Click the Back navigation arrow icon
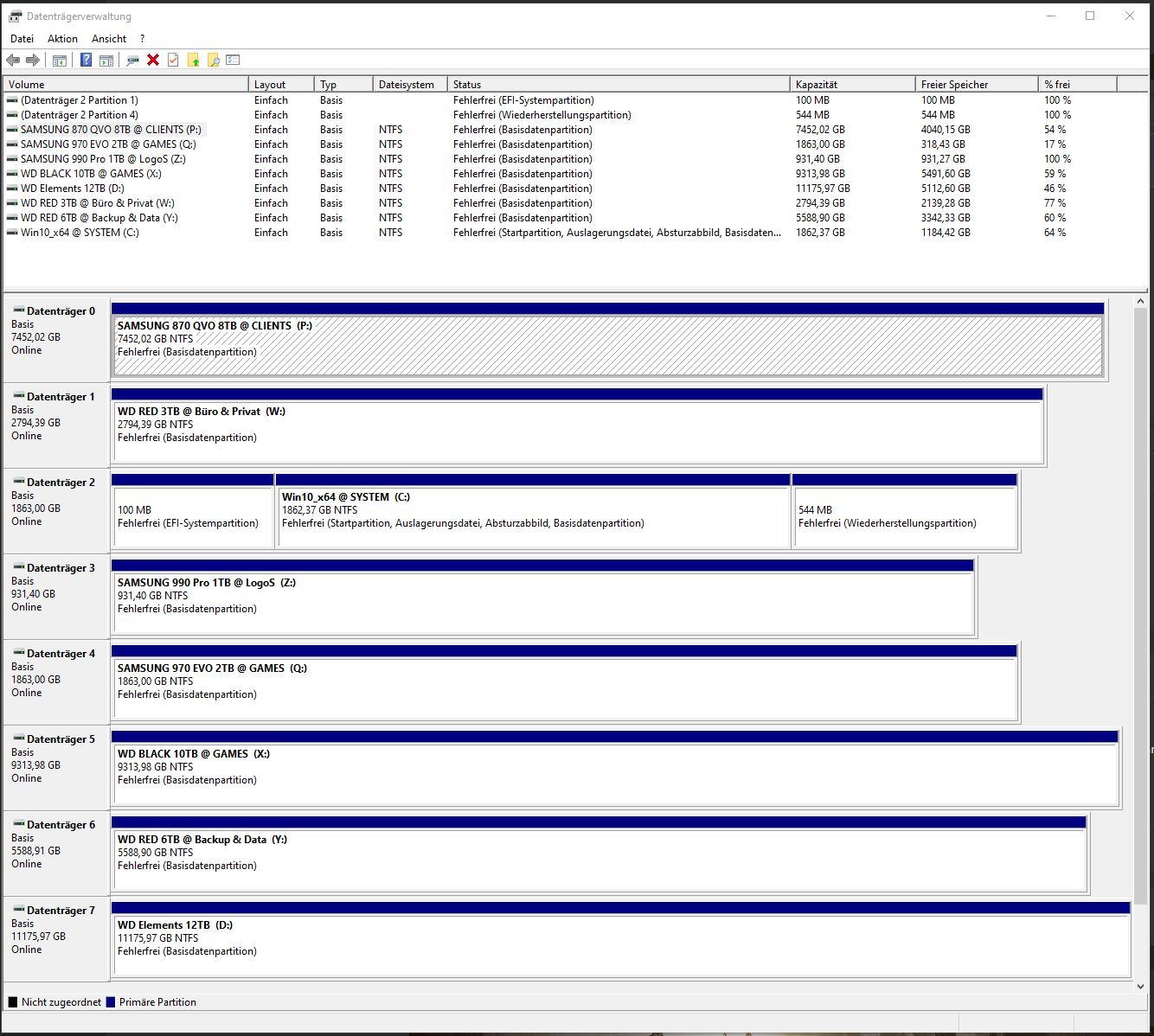Screen dimensions: 1154x1036 12,60
